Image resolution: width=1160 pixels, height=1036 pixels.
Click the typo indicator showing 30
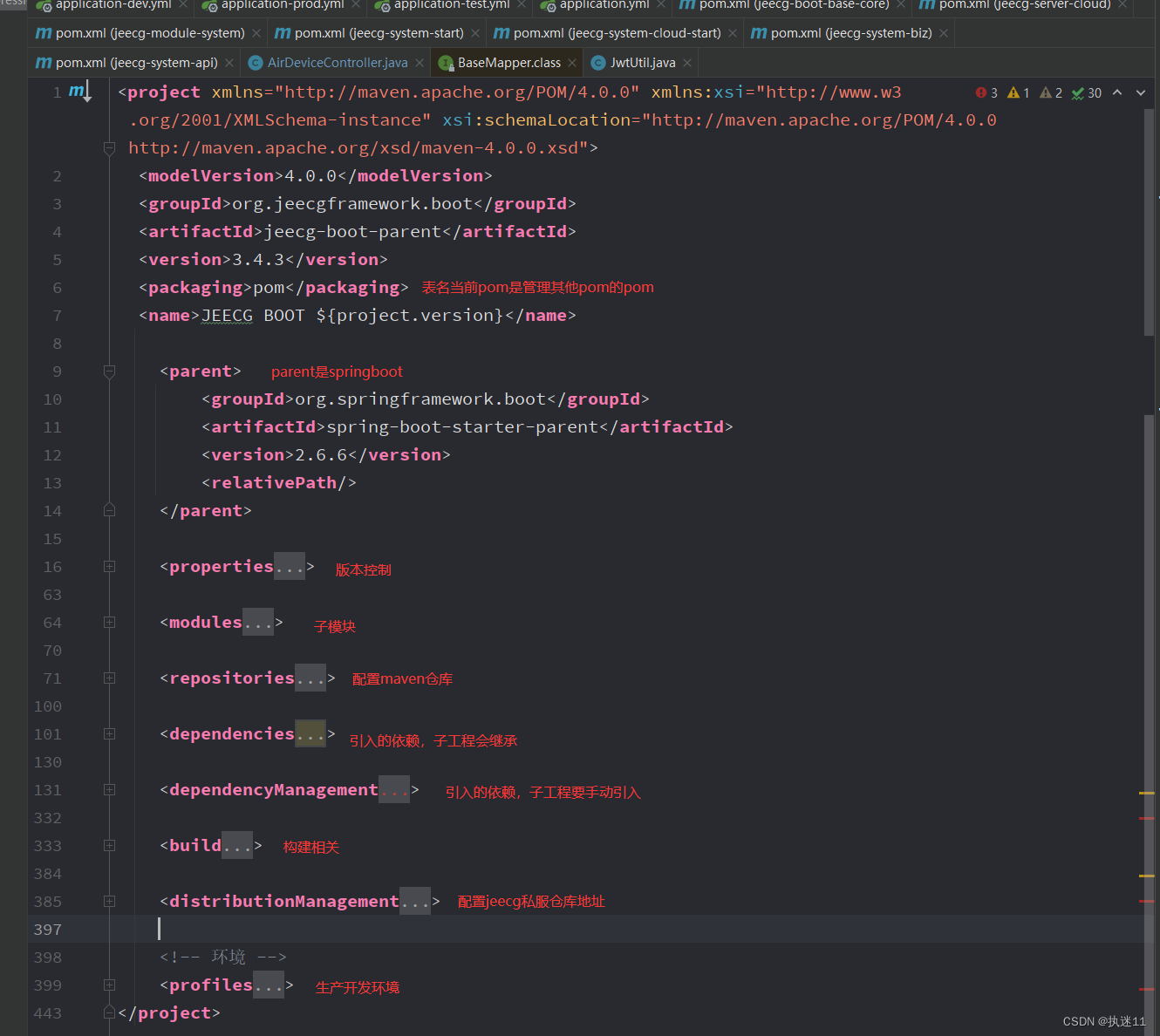point(1087,92)
